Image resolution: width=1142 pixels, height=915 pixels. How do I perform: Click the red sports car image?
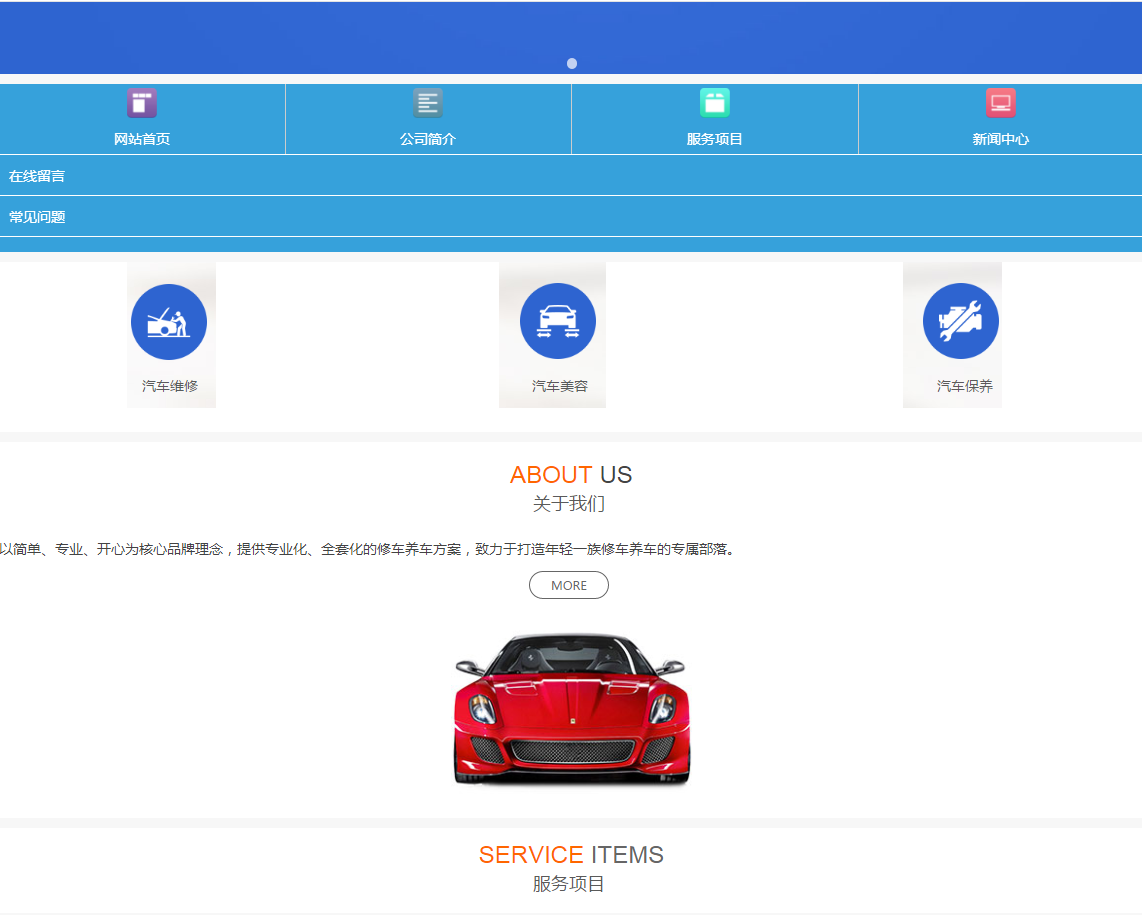572,710
